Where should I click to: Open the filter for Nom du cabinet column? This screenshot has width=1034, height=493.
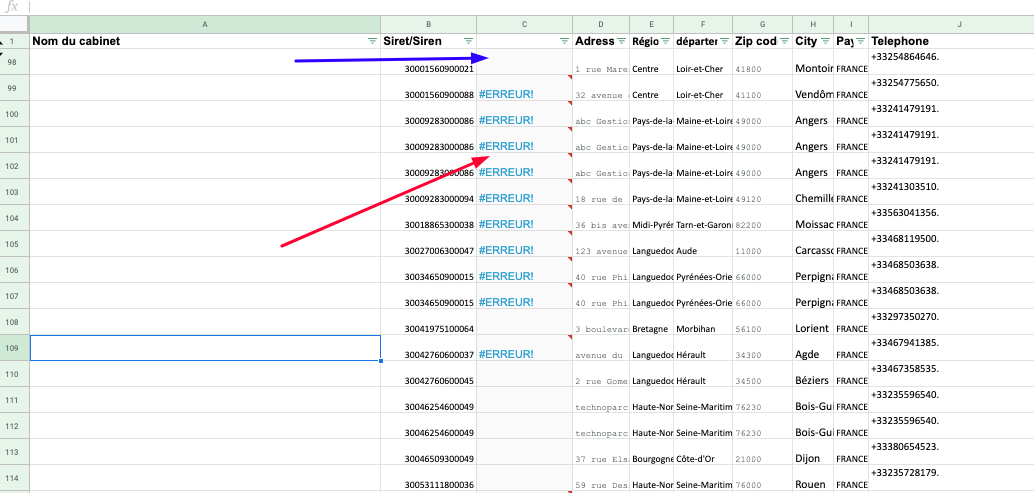(372, 41)
